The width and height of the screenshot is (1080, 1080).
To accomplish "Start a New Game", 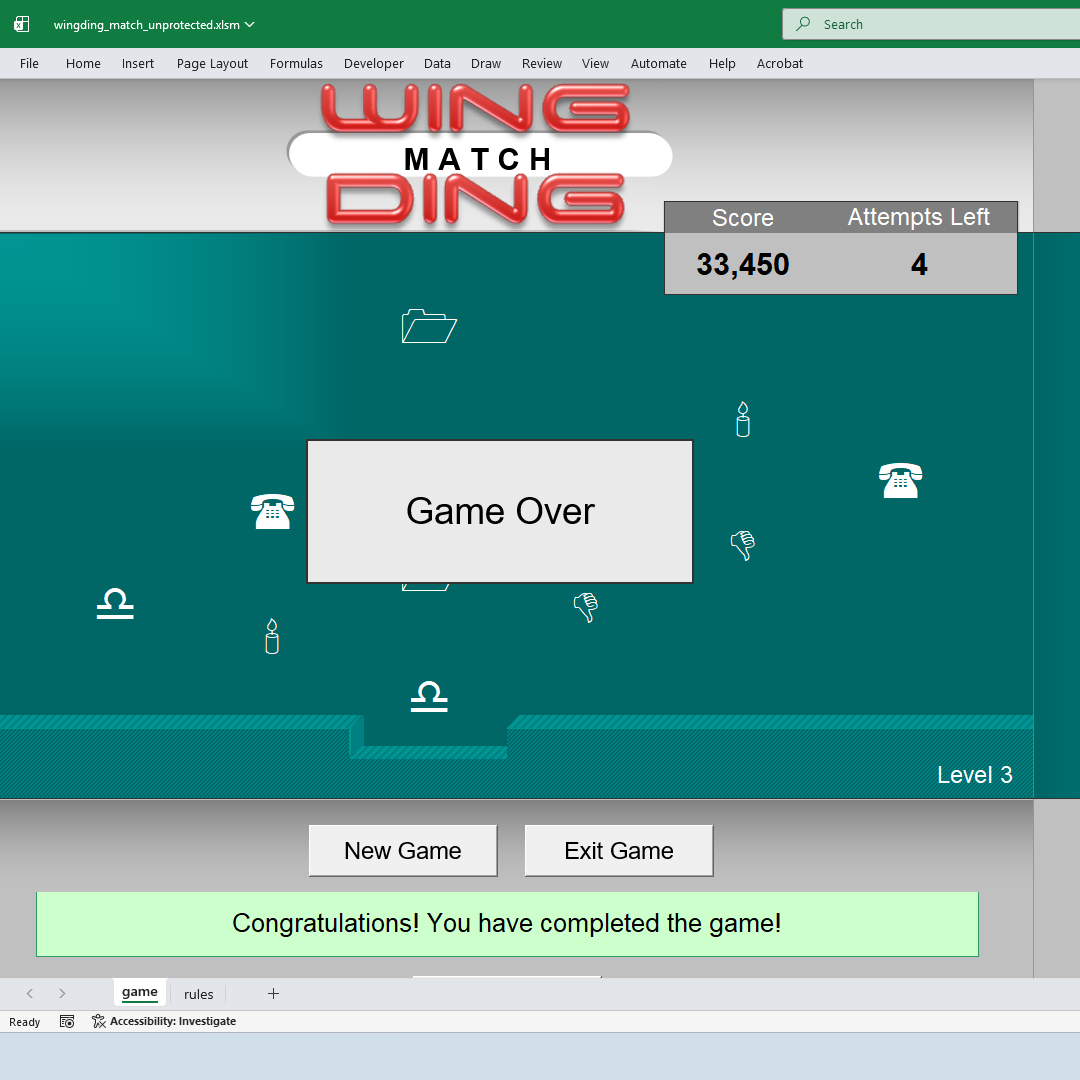I will [x=403, y=850].
